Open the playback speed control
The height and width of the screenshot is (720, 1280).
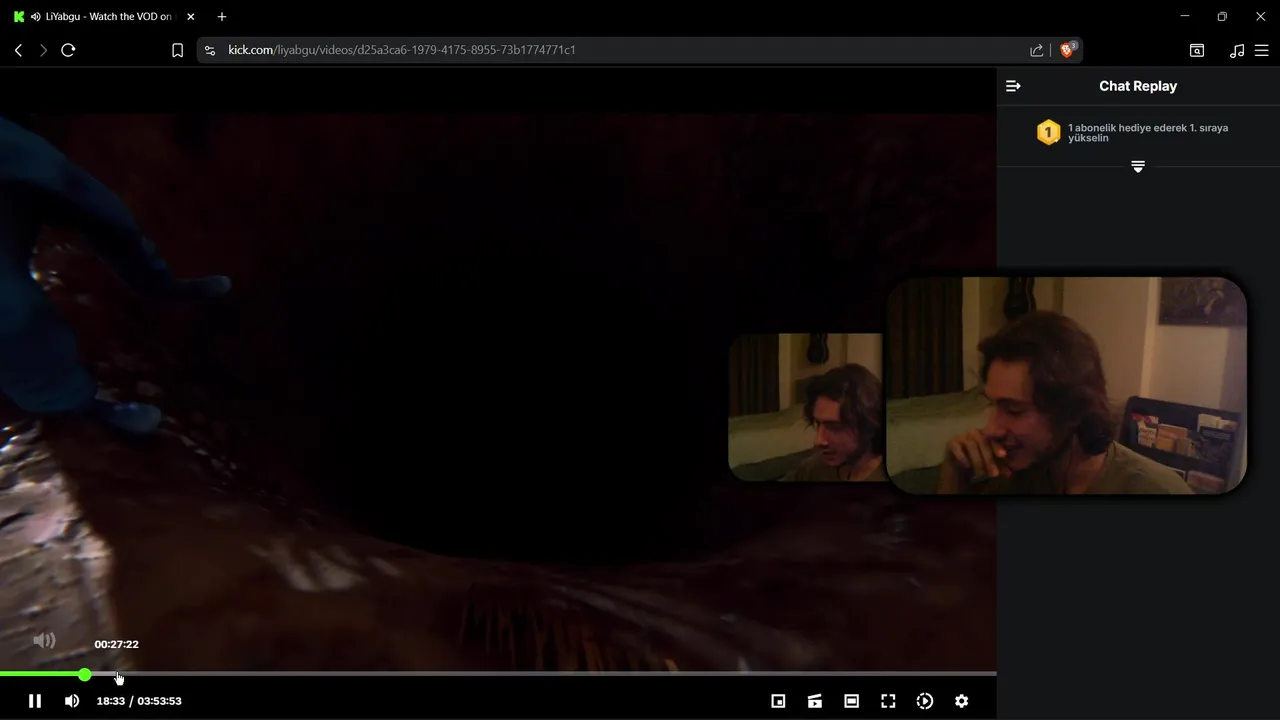pyautogui.click(x=925, y=701)
